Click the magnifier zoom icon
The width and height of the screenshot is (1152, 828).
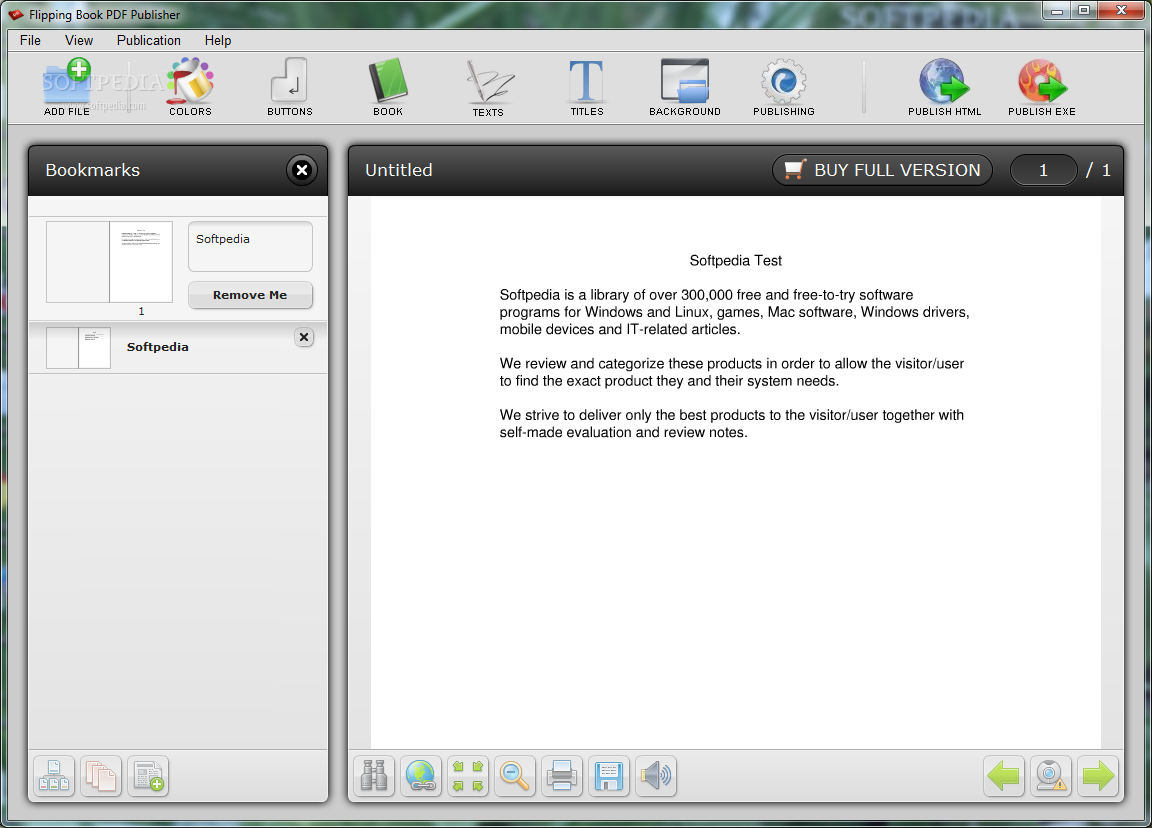pos(515,776)
